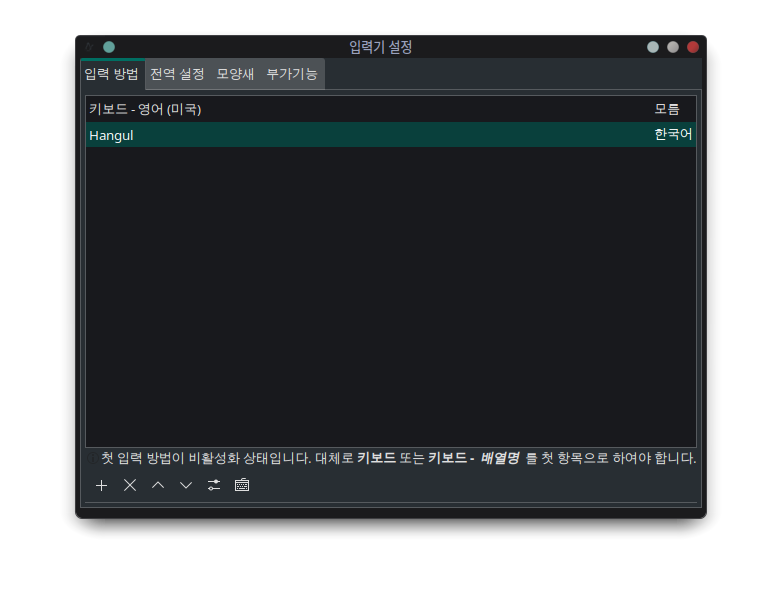
Task: Select the 키보드 - 영어 (미국) row
Action: point(391,109)
